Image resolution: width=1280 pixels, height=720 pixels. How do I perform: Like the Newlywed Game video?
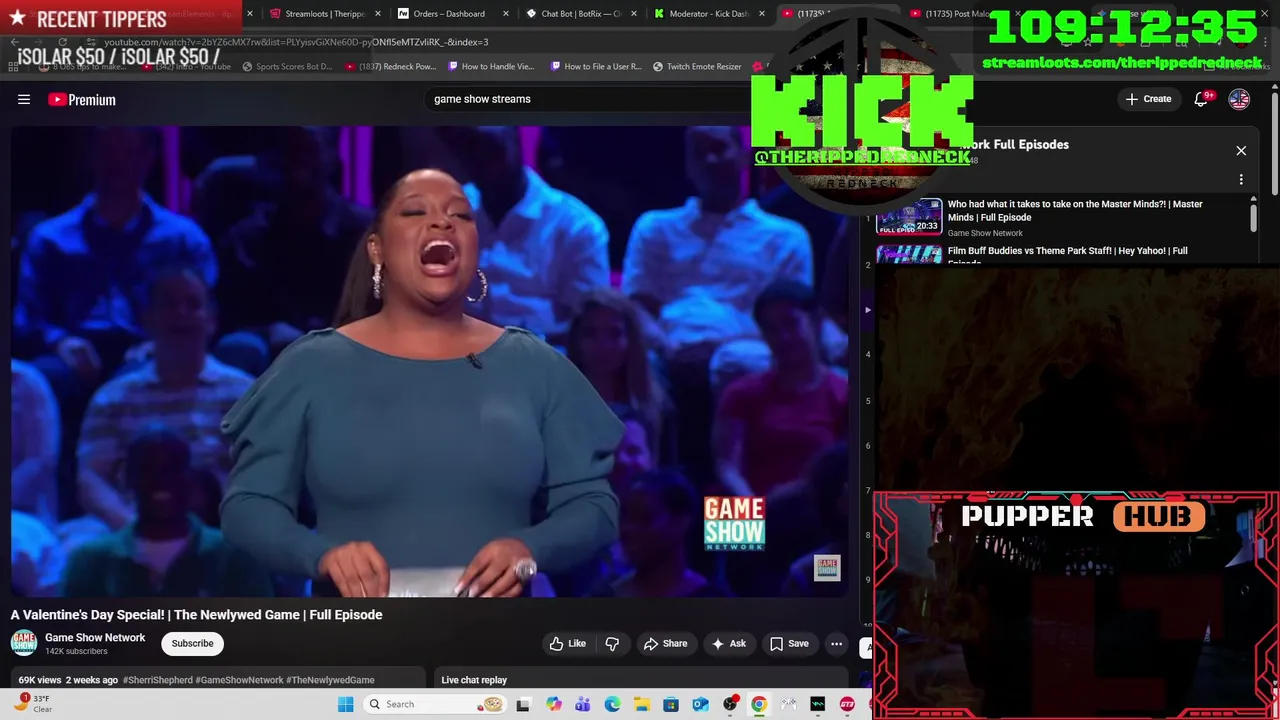tap(567, 644)
